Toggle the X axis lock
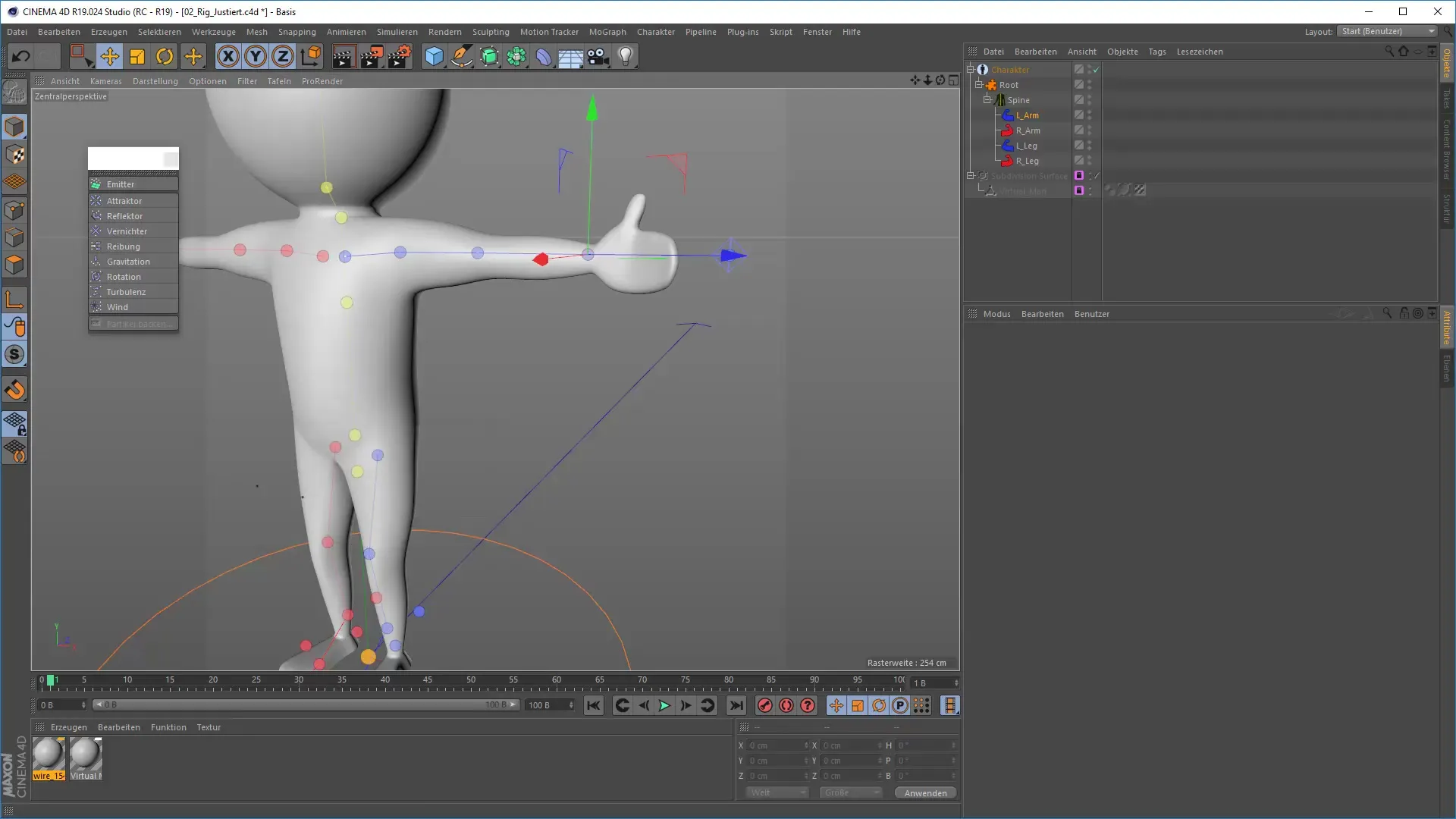Image resolution: width=1456 pixels, height=819 pixels. tap(228, 56)
